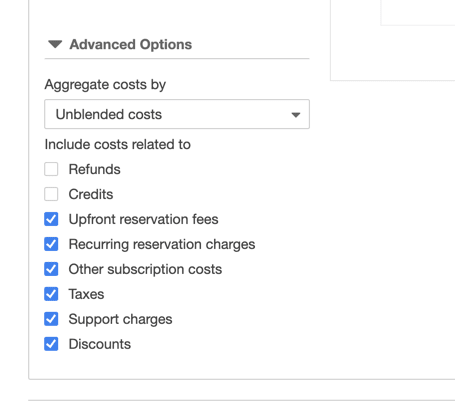Uncheck the Upfront reservation fees checkbox
The image size is (455, 411).
[x=51, y=219]
